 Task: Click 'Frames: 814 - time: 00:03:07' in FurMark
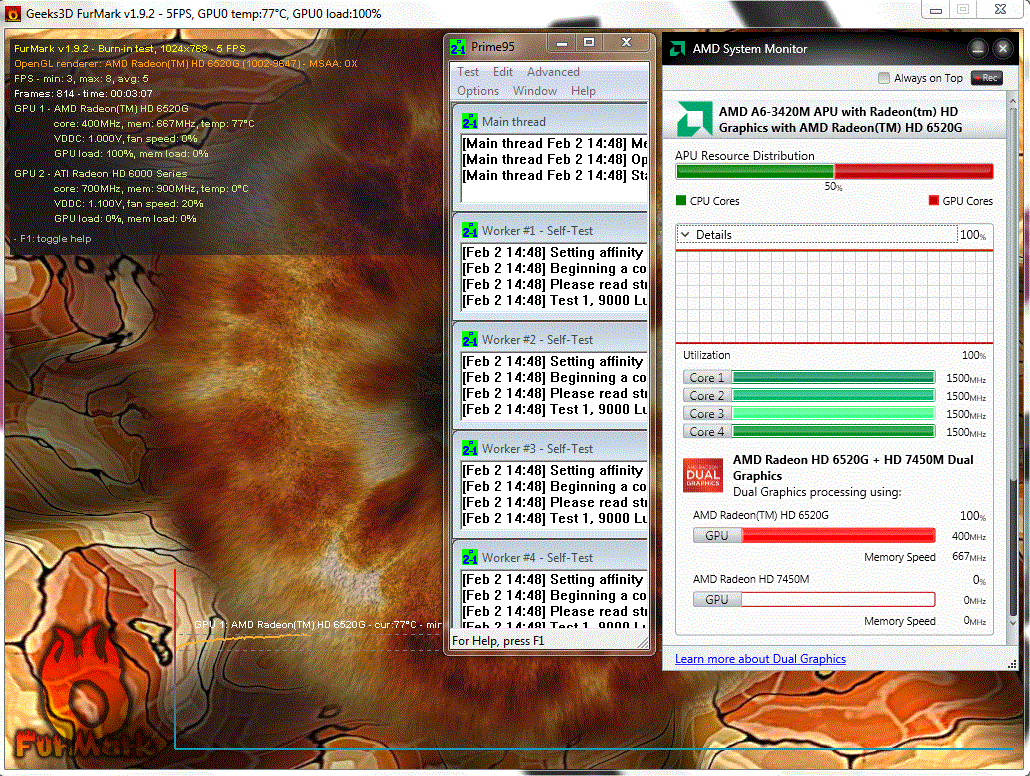pyautogui.click(x=83, y=93)
